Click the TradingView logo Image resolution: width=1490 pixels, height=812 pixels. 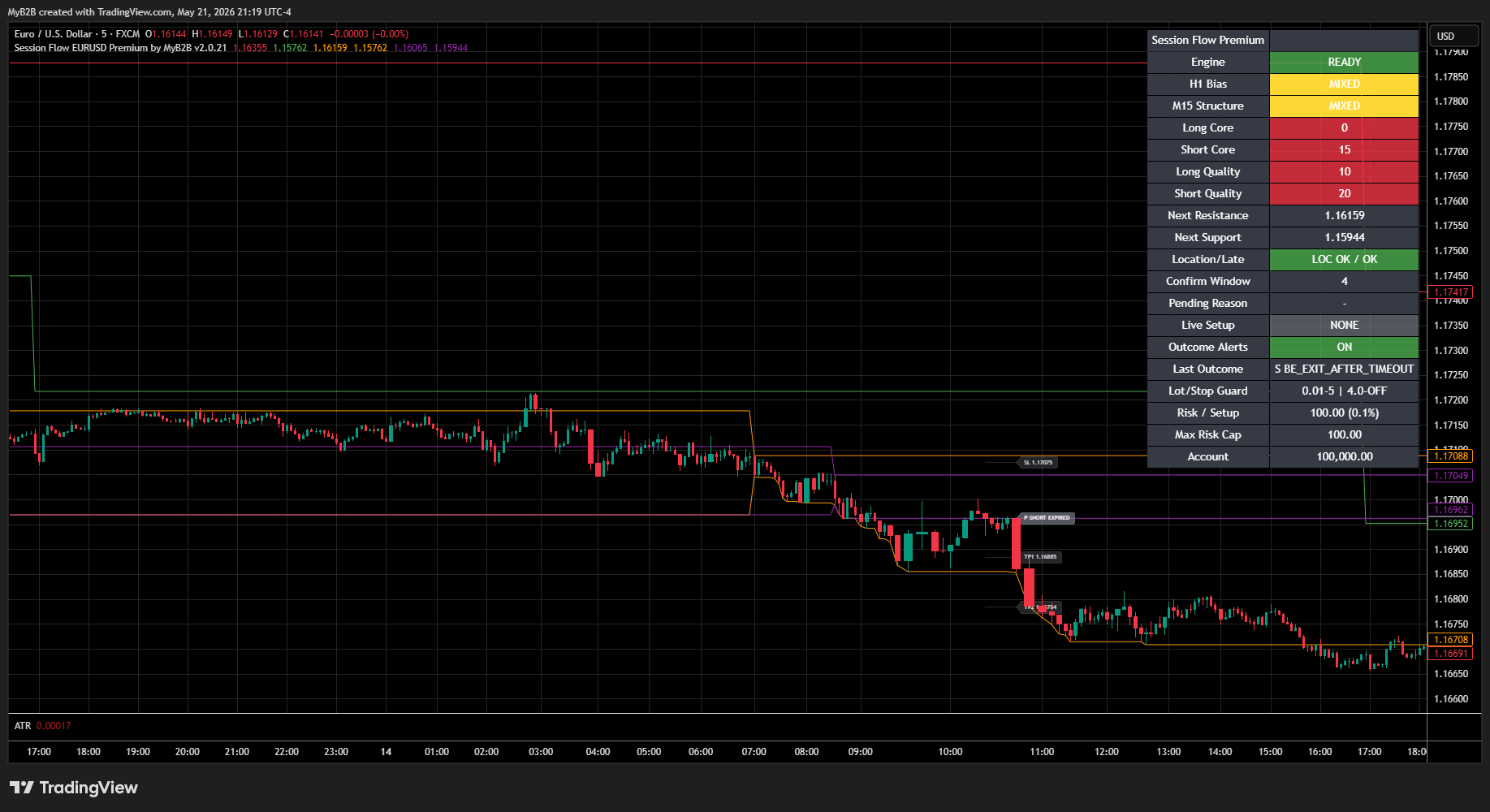[74, 788]
